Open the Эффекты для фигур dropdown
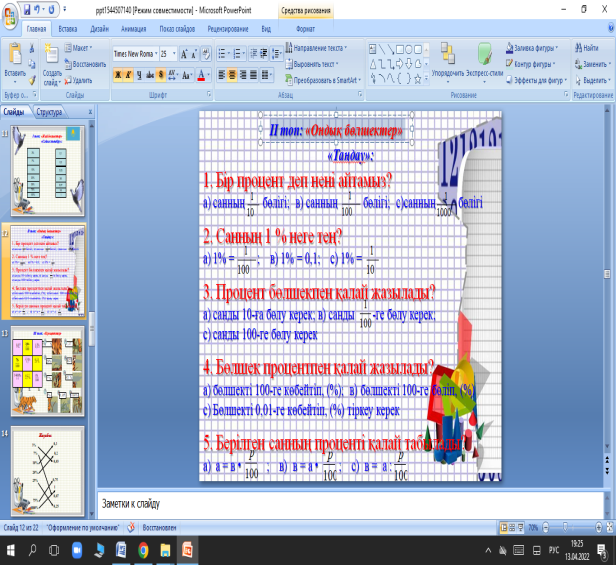Viewport: 616px width, 565px height. (x=537, y=80)
